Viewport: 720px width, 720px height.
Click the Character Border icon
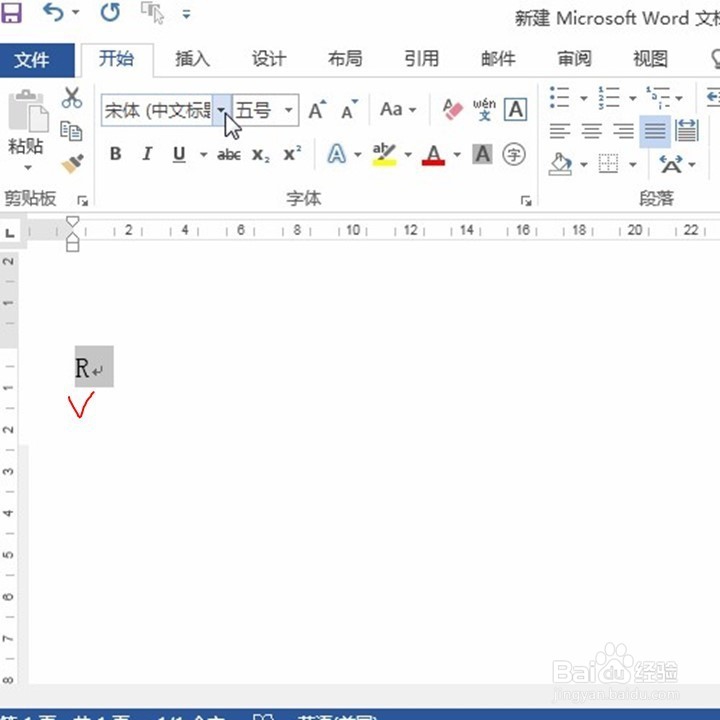pos(516,109)
